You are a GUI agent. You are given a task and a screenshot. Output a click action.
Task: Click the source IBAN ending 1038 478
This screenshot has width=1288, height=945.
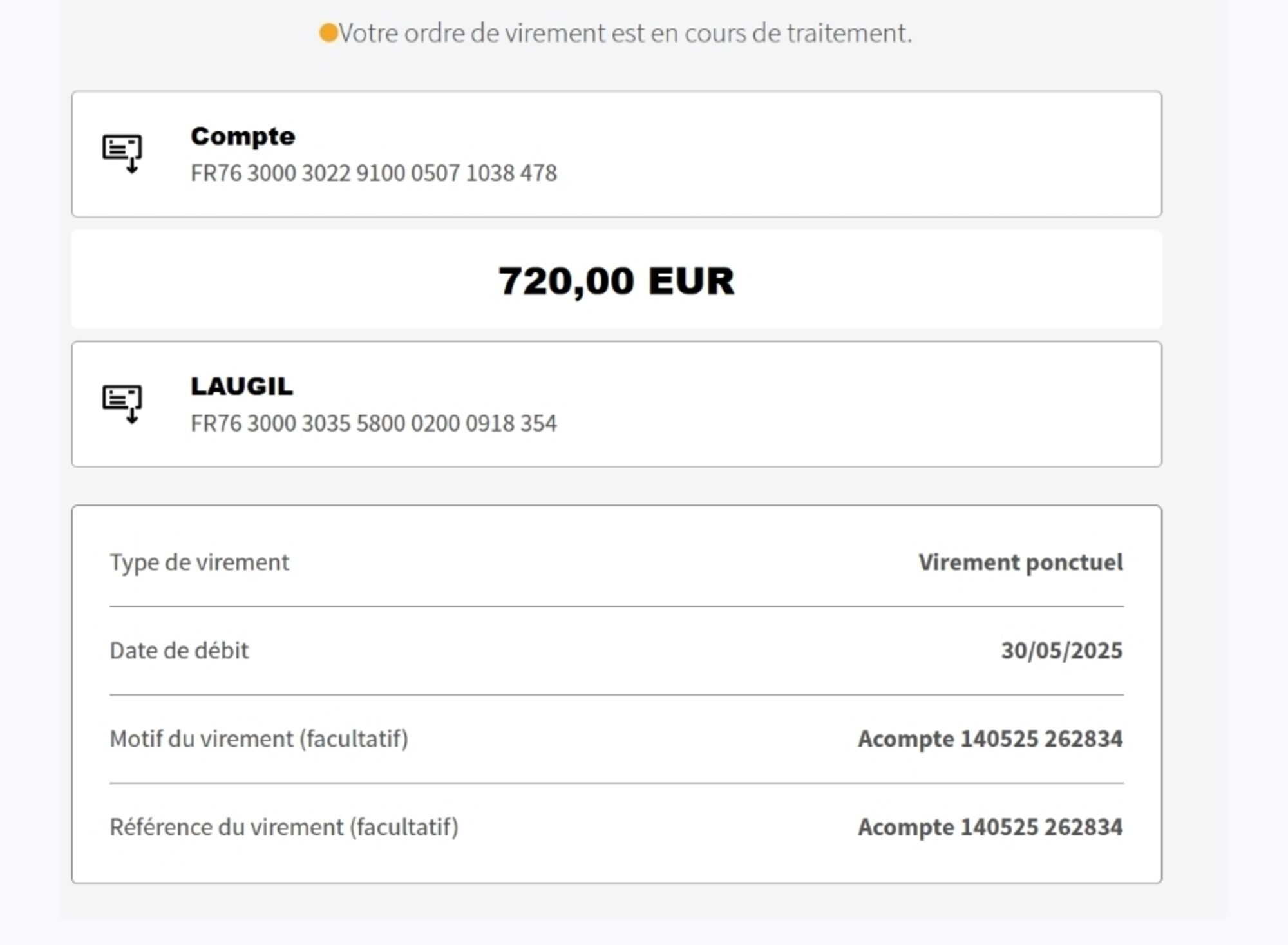374,173
